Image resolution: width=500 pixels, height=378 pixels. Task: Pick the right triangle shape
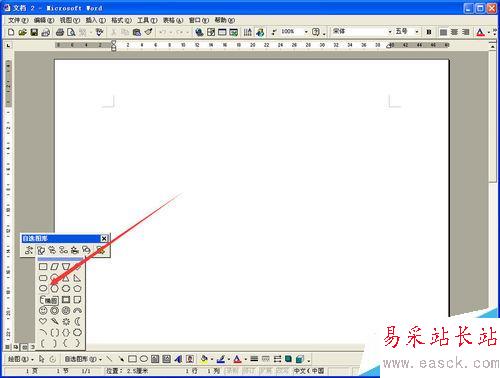pos(77,278)
